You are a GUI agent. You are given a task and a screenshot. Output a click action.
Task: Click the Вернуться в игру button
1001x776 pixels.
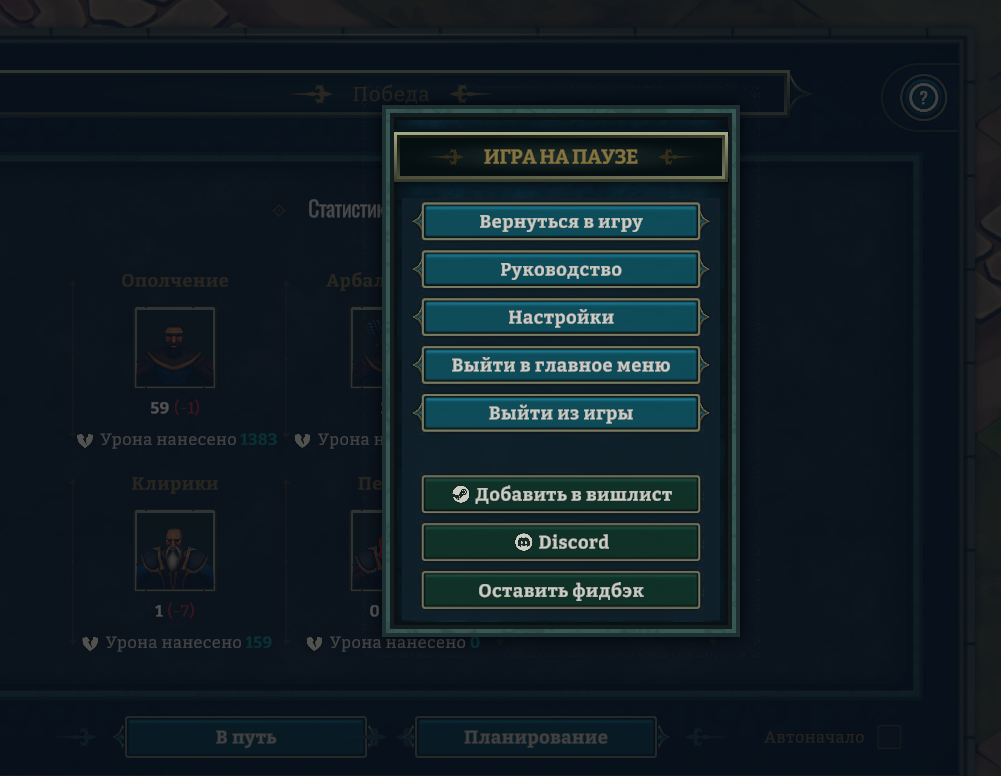click(x=561, y=221)
